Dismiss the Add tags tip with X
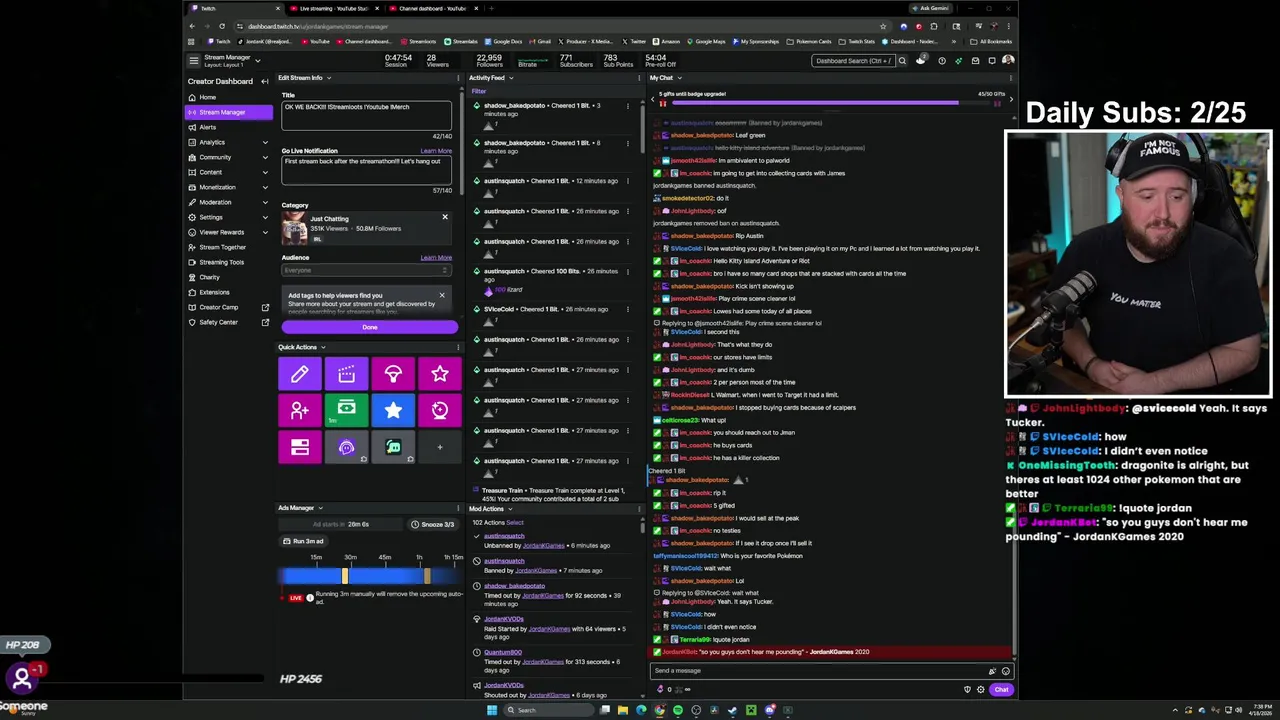 pos(441,295)
